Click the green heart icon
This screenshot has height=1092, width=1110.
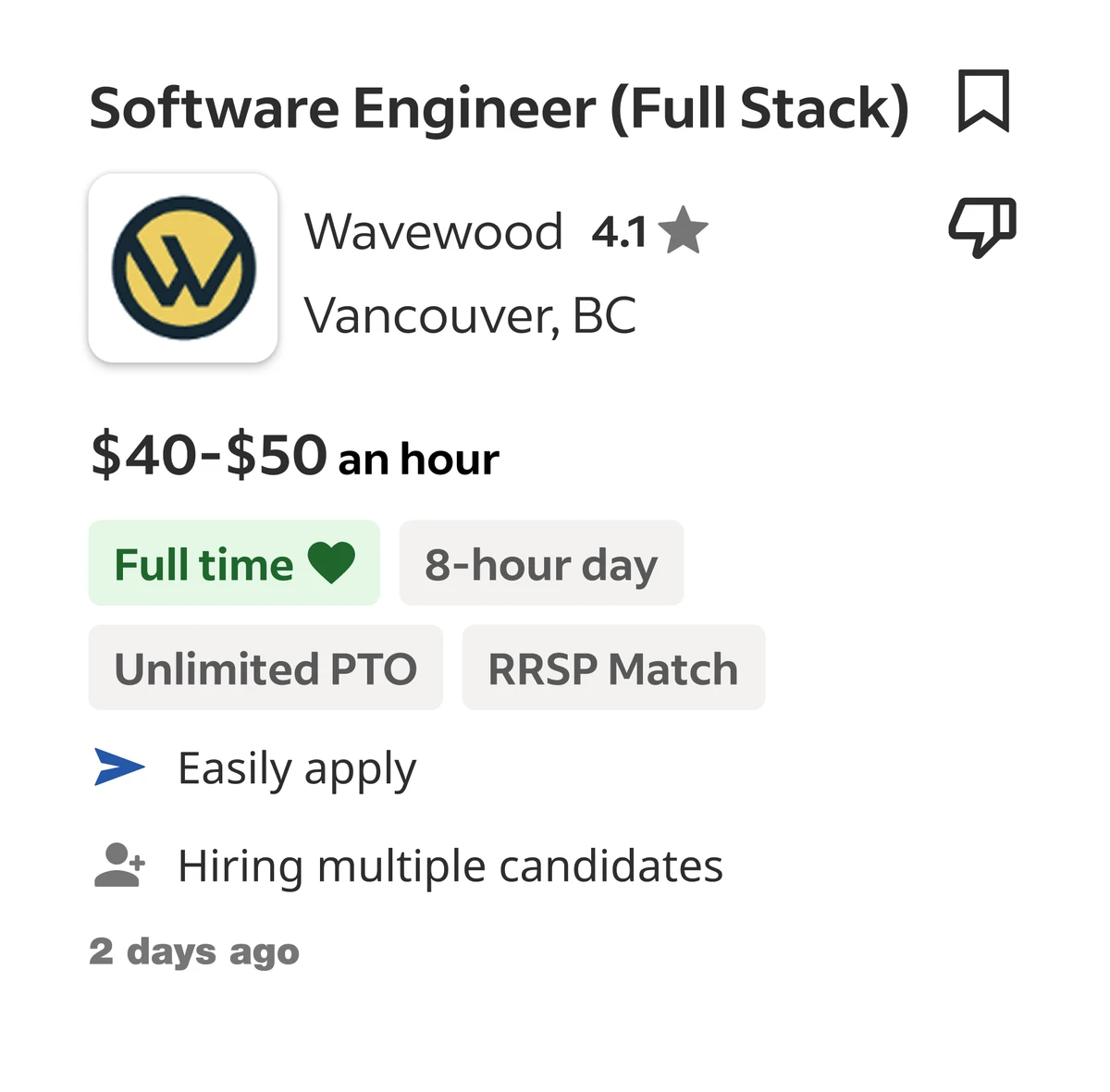pos(331,562)
